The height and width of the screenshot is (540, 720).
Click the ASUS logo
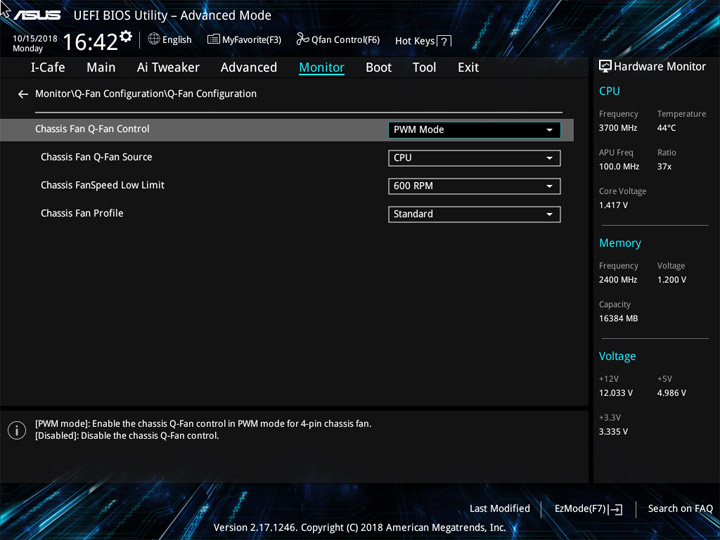(37, 15)
